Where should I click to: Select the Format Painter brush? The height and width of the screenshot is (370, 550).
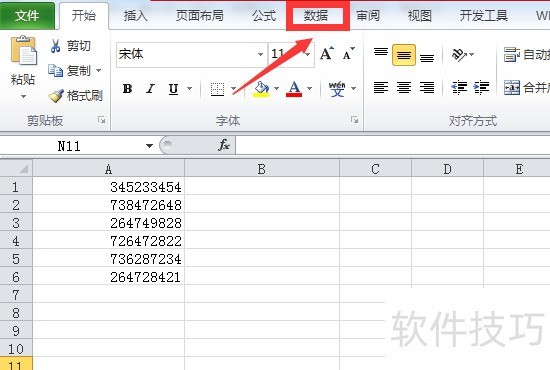point(56,95)
